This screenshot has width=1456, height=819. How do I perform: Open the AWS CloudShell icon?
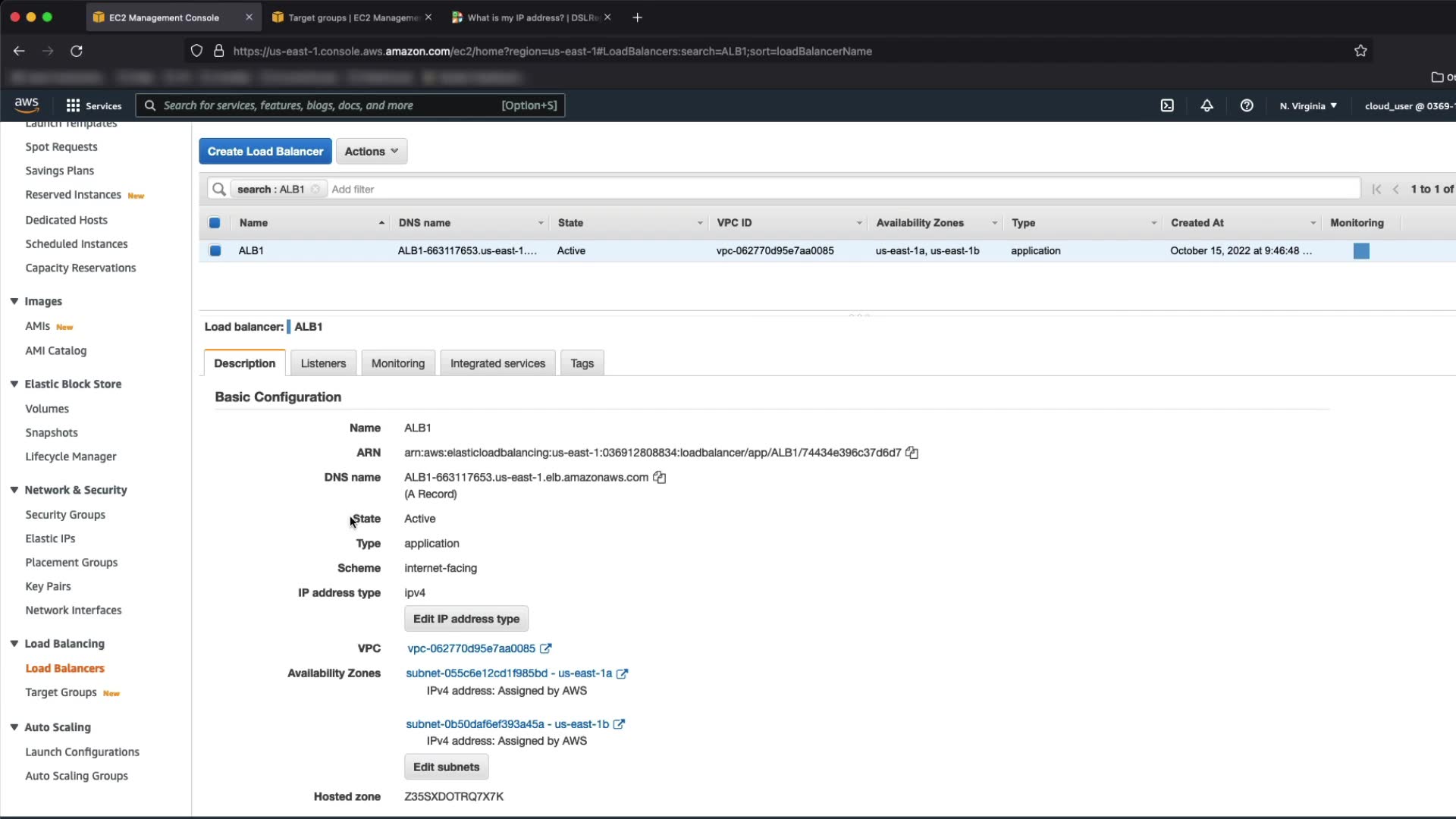pos(1167,105)
